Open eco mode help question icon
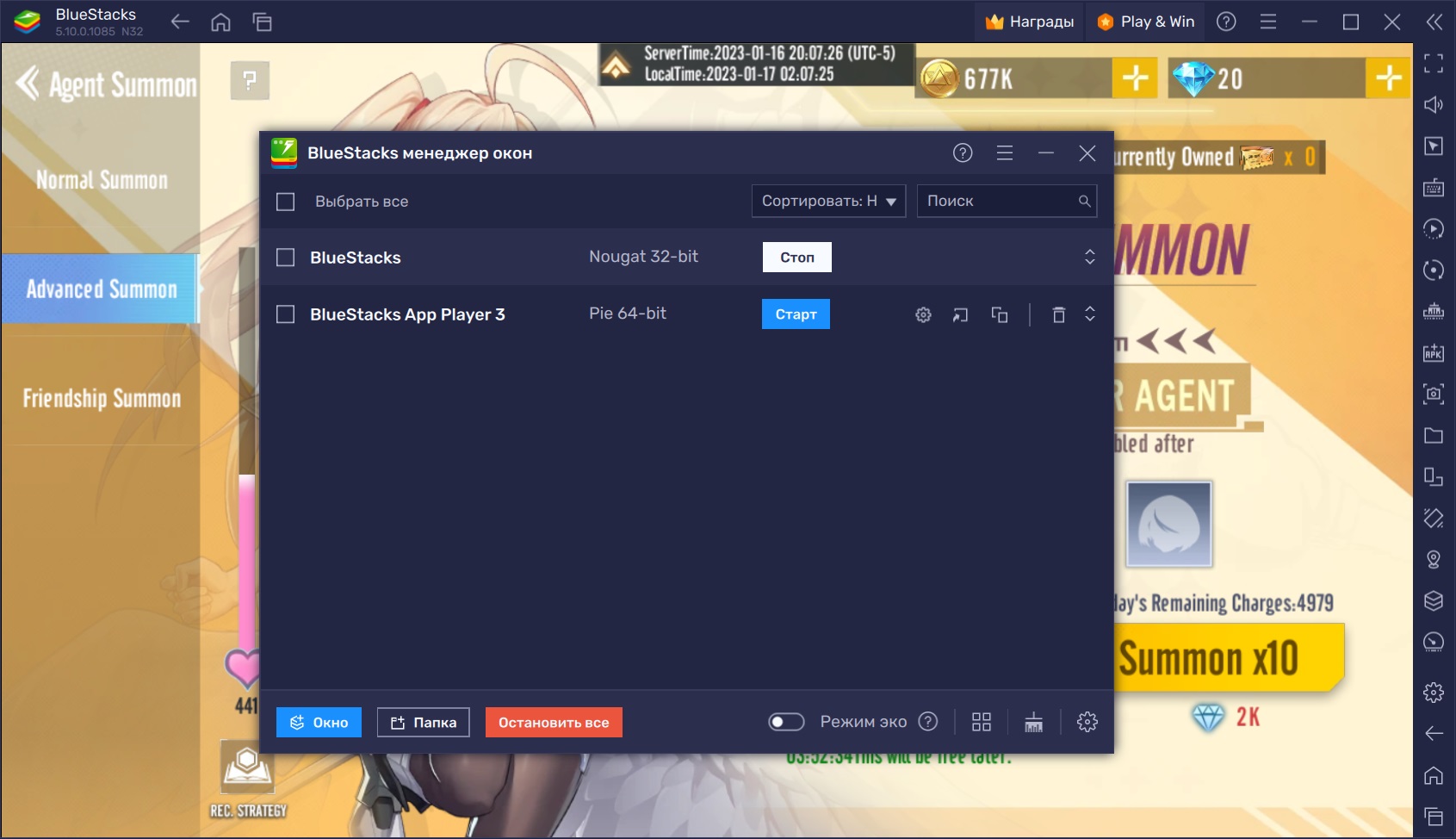This screenshot has width=1456, height=839. tap(928, 722)
